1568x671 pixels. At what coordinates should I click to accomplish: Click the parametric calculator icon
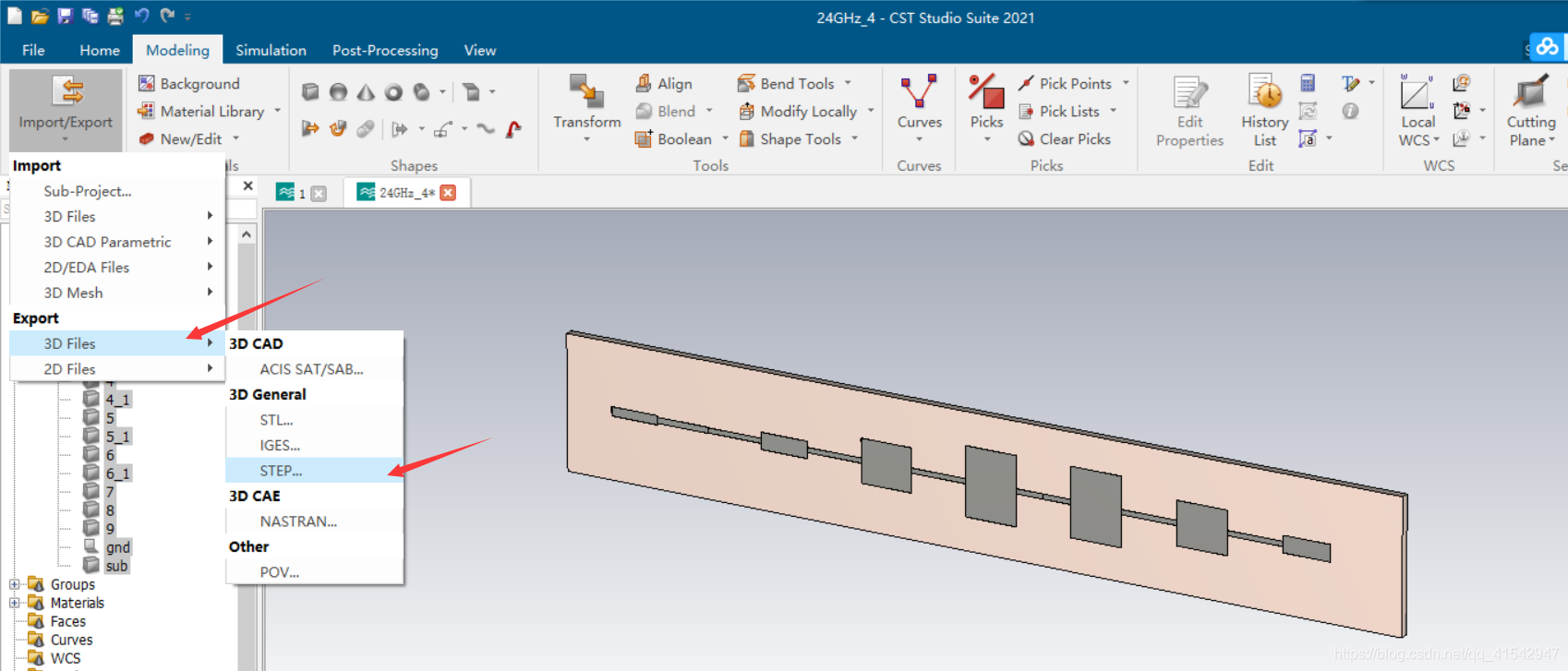click(1308, 83)
